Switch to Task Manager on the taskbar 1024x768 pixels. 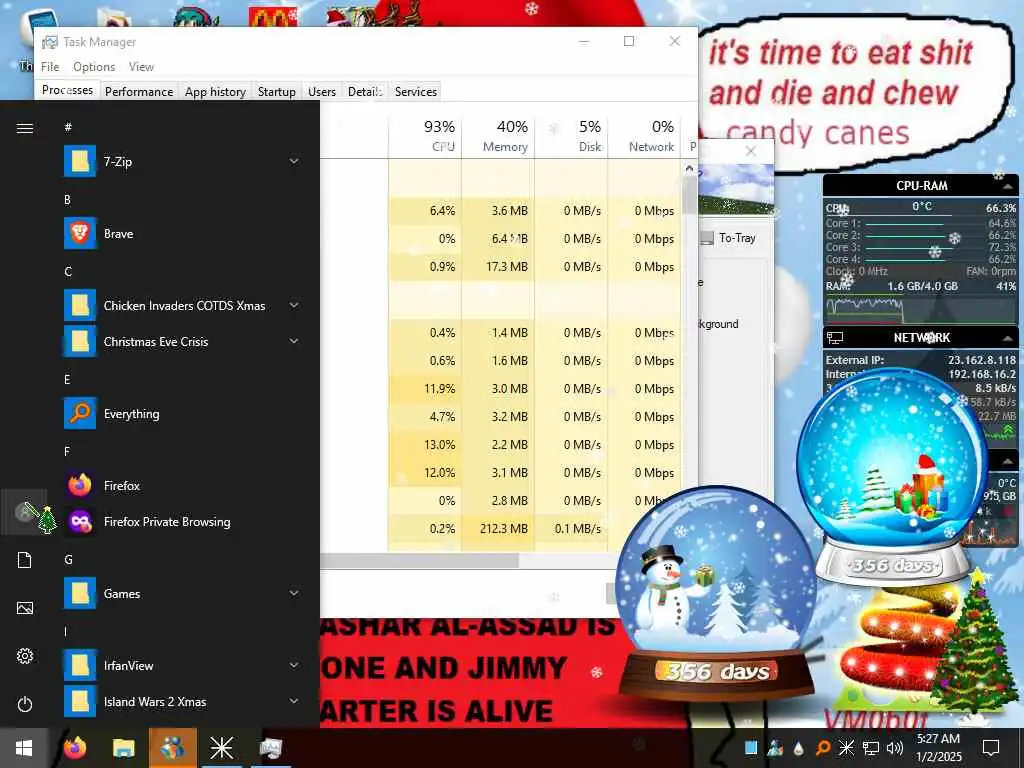[x=270, y=748]
